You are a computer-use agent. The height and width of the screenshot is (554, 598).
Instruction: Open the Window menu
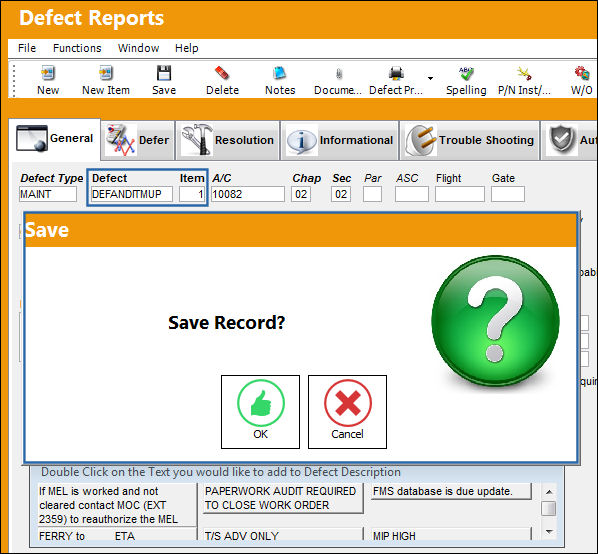coord(138,48)
